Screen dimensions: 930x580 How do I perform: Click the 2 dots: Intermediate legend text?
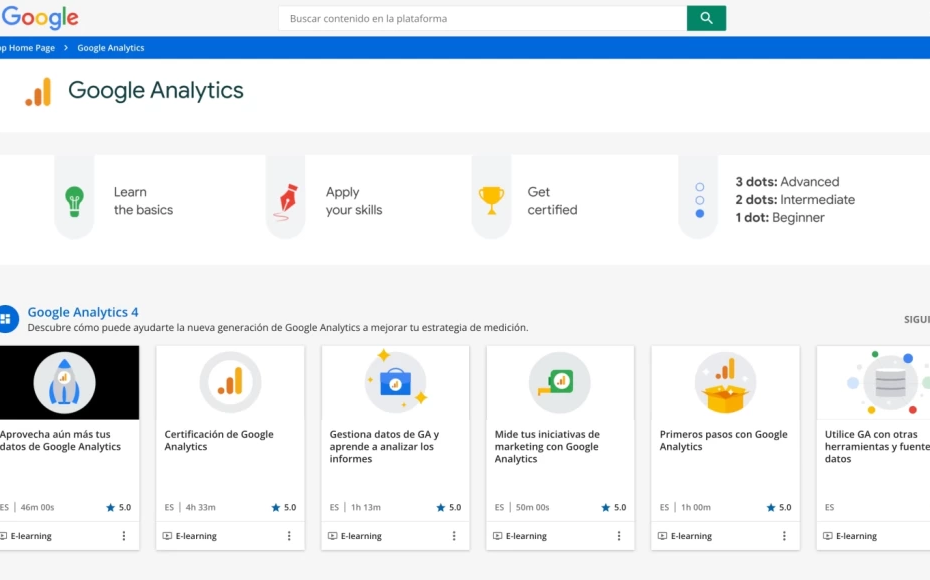tap(795, 200)
